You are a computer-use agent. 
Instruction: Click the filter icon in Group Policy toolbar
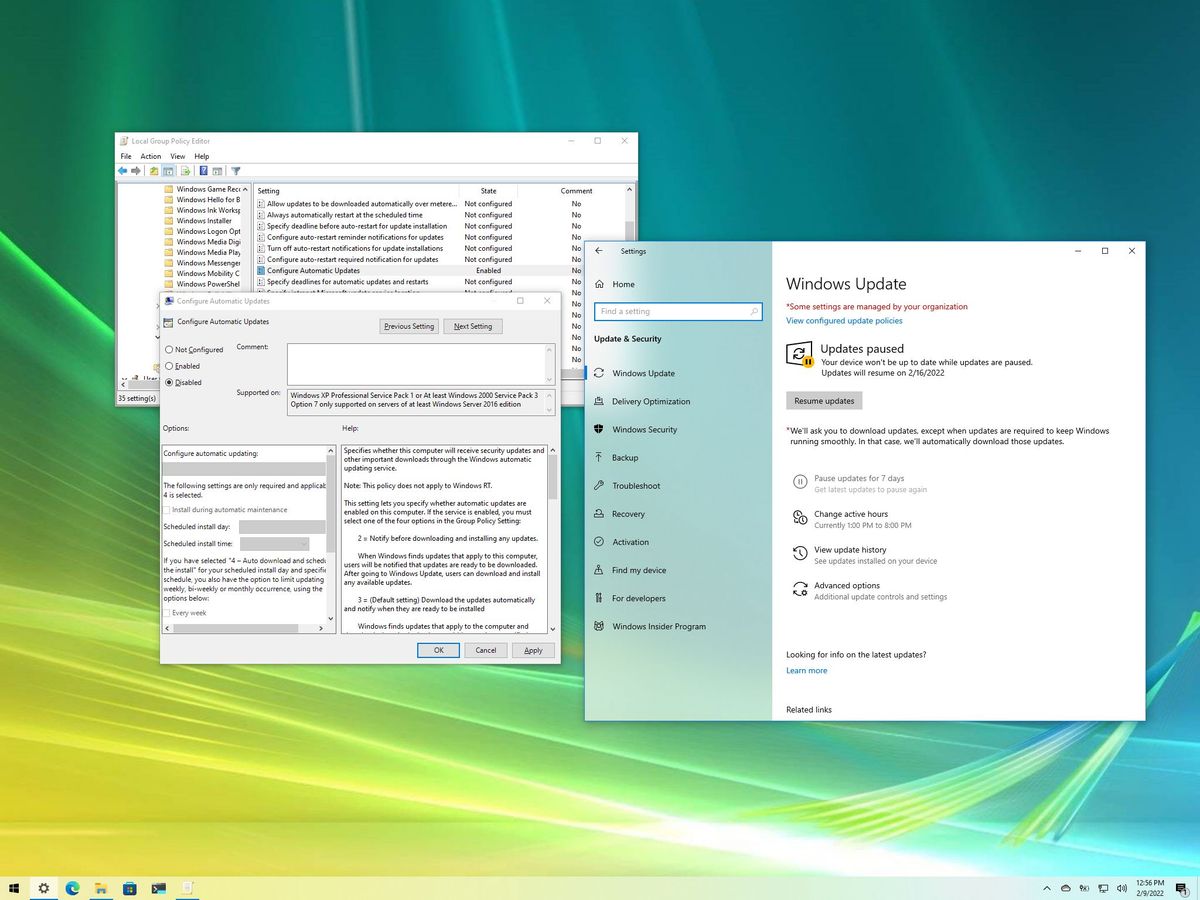pos(236,171)
